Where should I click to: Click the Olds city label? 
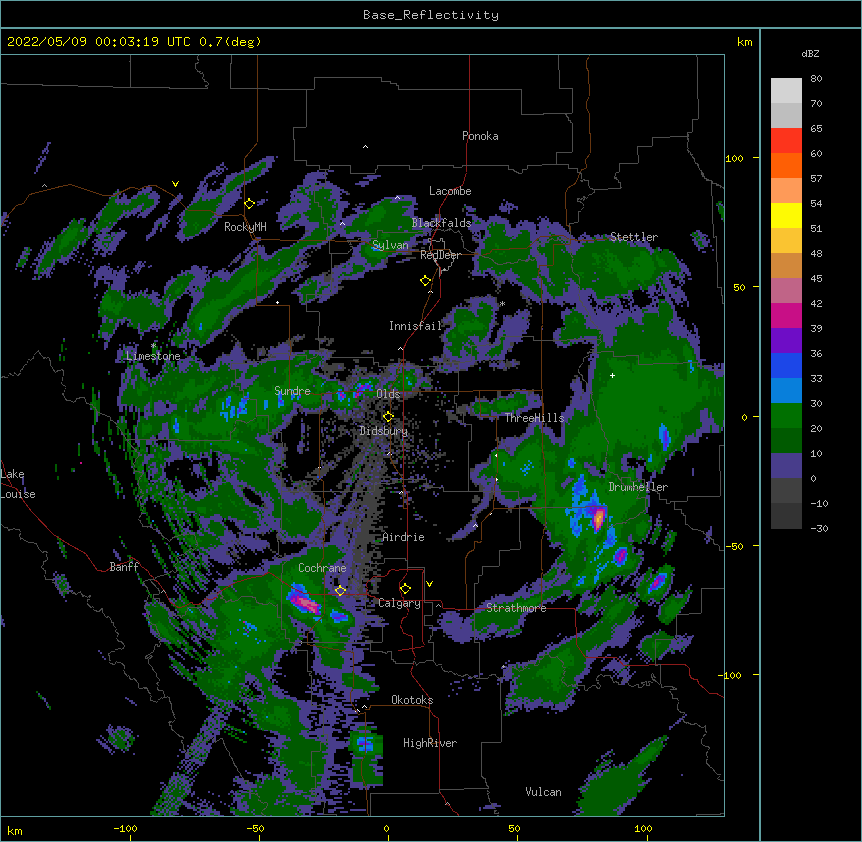tap(388, 394)
